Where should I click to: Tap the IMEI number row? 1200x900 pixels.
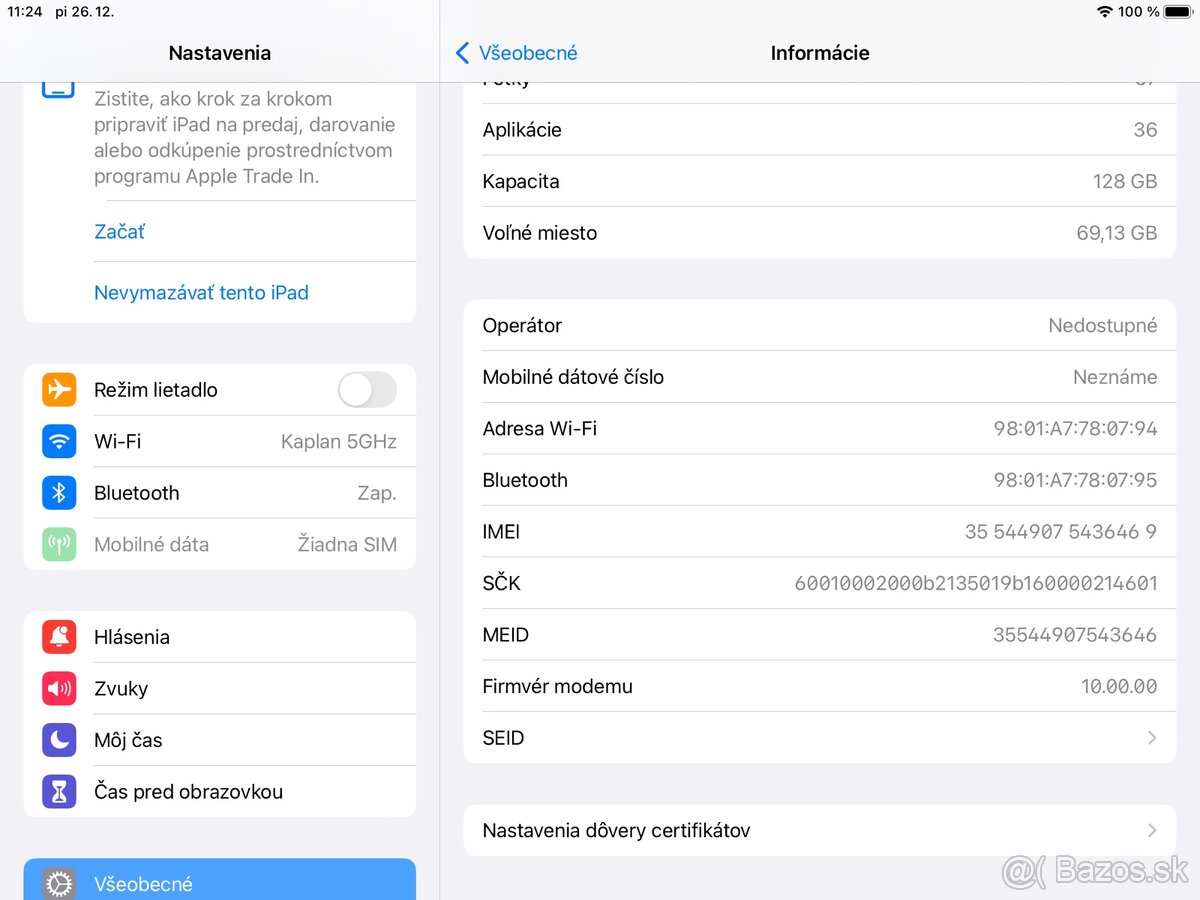point(820,531)
